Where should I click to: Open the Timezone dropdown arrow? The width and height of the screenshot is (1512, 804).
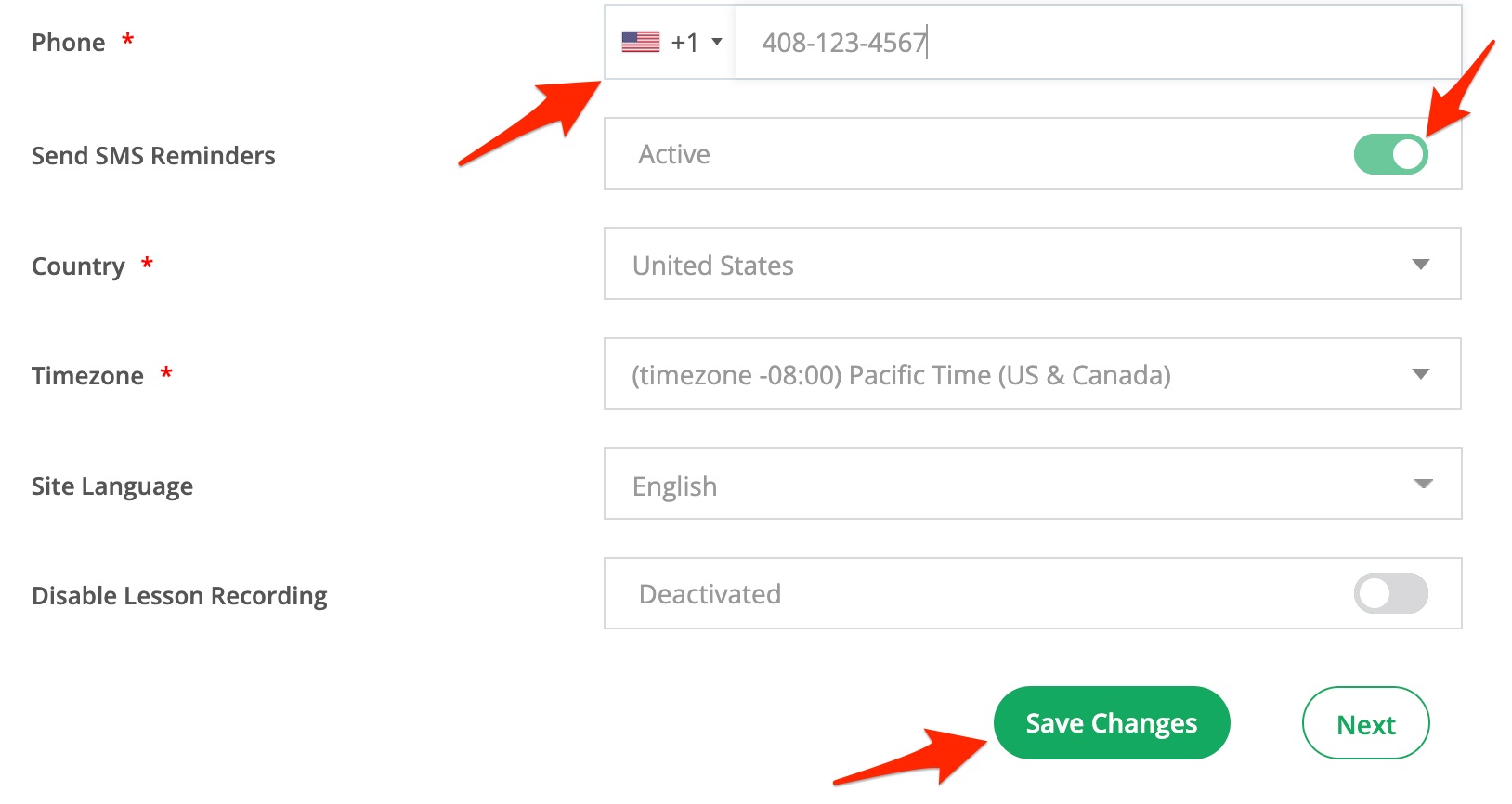(x=1420, y=374)
